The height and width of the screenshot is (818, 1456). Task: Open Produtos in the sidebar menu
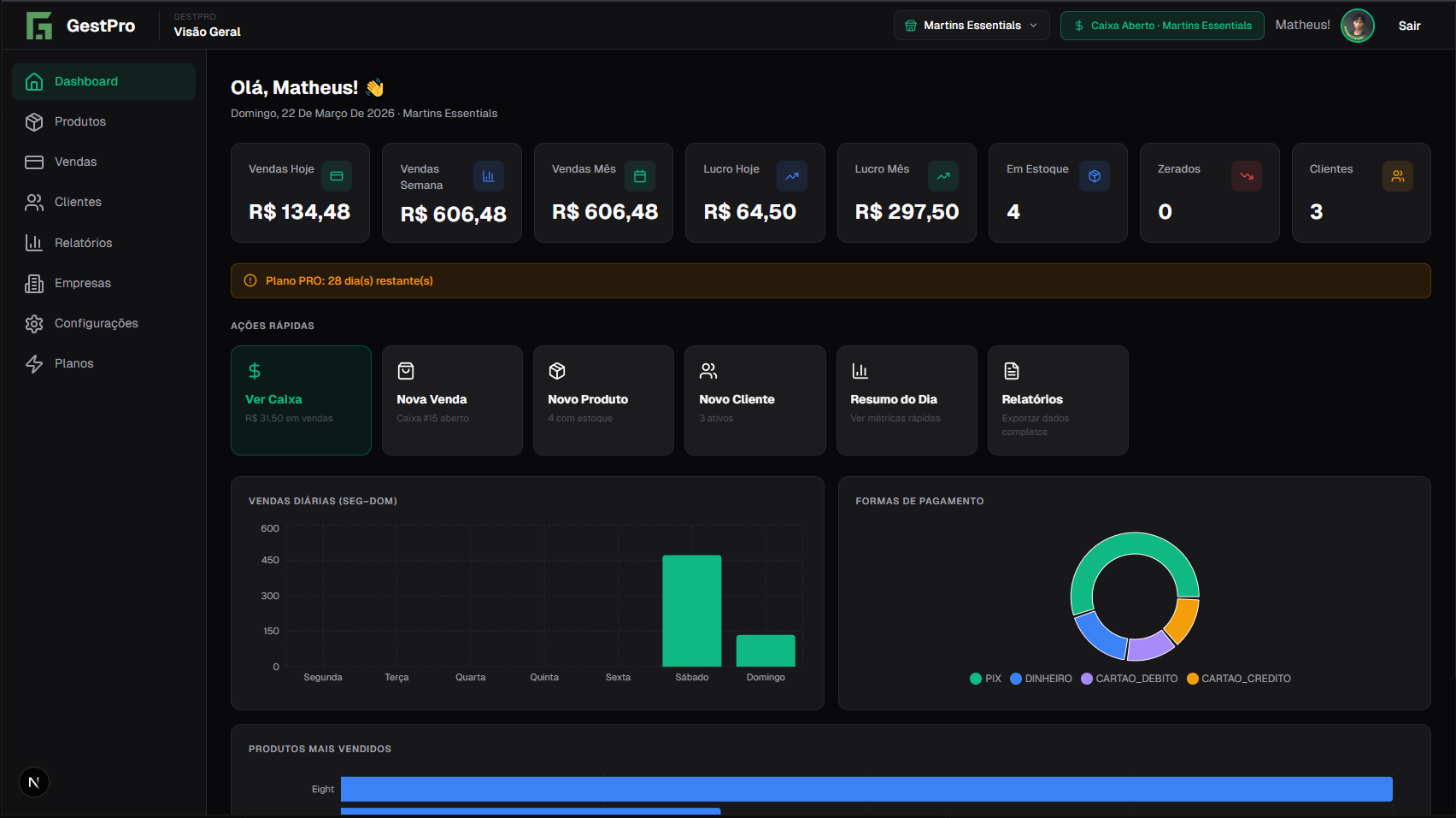tap(80, 121)
